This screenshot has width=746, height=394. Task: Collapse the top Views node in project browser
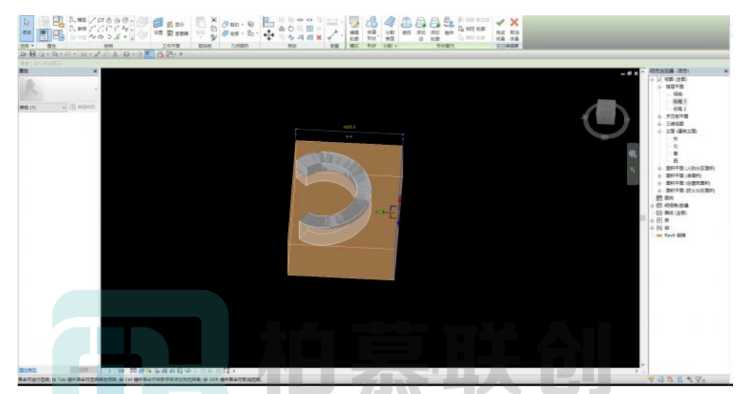click(652, 79)
